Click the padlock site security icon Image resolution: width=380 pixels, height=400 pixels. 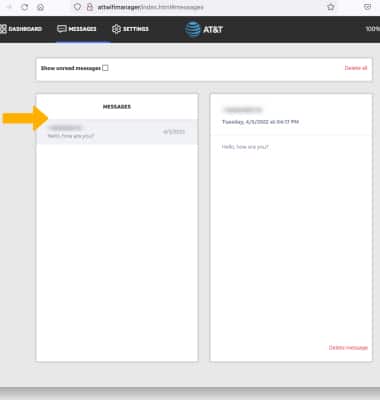coord(90,7)
